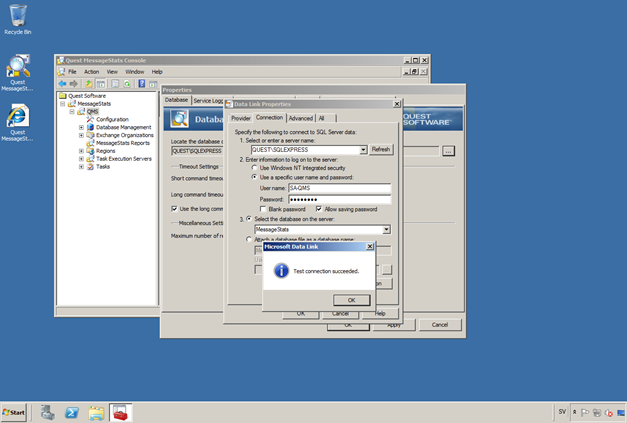This screenshot has height=423, width=627.
Task: Toggle Use the long command checkbox in Properties
Action: [x=174, y=209]
